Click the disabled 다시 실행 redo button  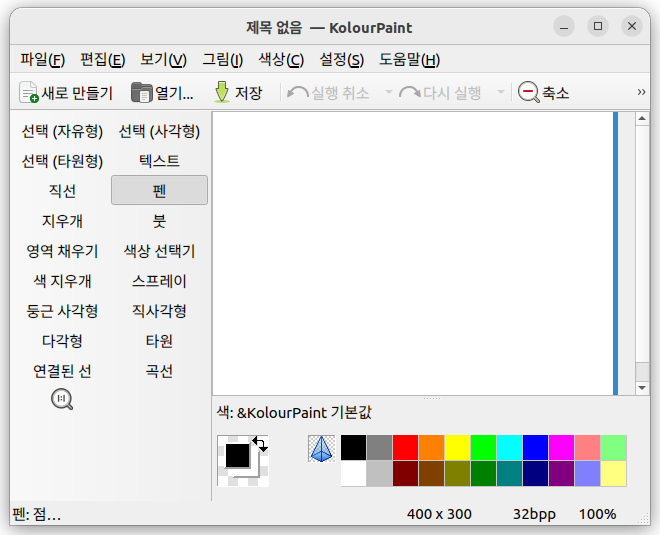click(x=440, y=93)
